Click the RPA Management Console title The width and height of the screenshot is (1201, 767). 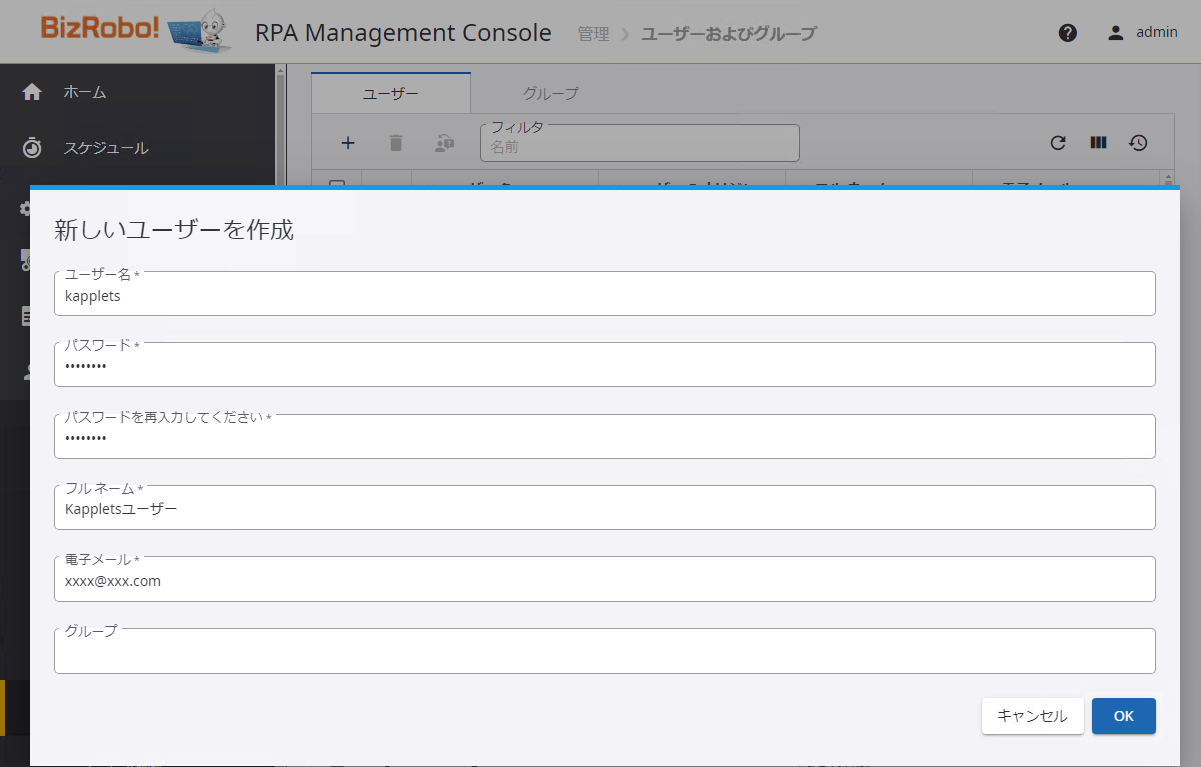[403, 33]
